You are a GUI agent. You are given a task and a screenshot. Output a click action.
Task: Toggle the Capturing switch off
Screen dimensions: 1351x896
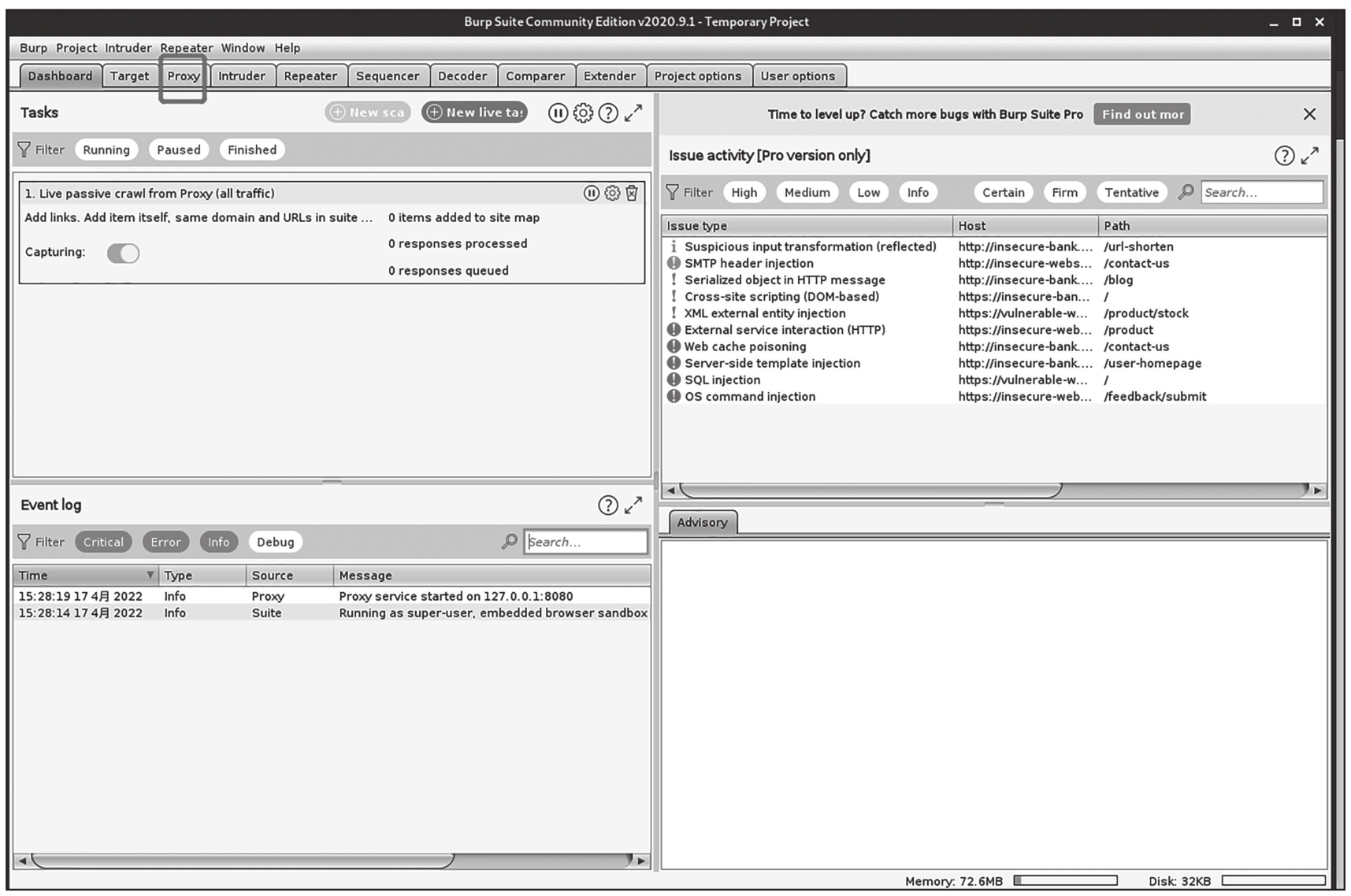tap(123, 253)
